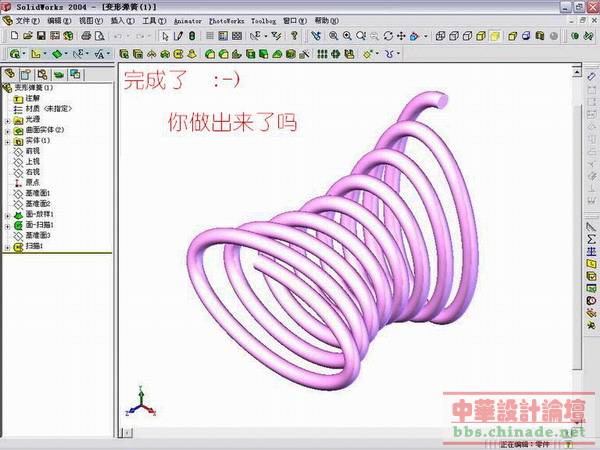This screenshot has width=600, height=450.
Task: Expand the 光源 (Lighting) folder
Action: click(7, 119)
